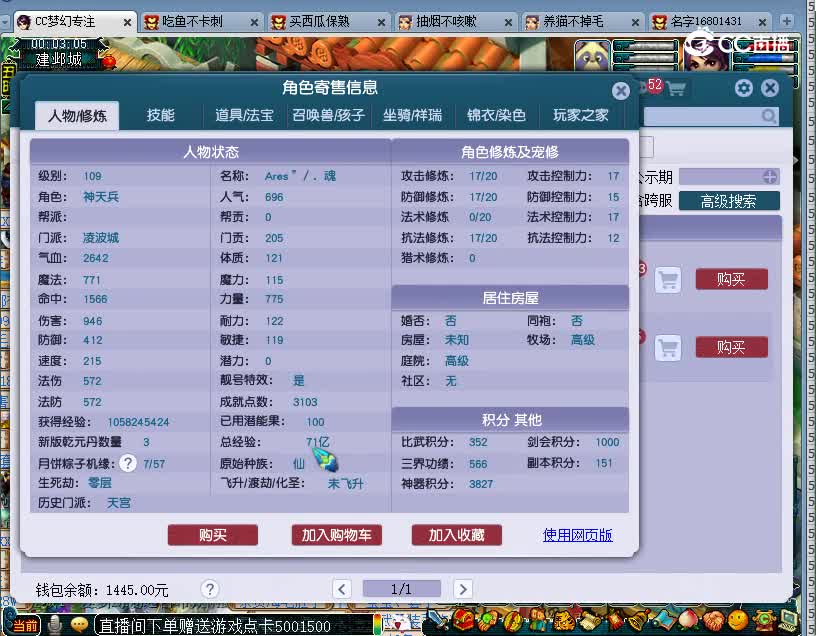The image size is (816, 636).
Task: Click the microphone icon in the chat bar
Action: [x=55, y=625]
